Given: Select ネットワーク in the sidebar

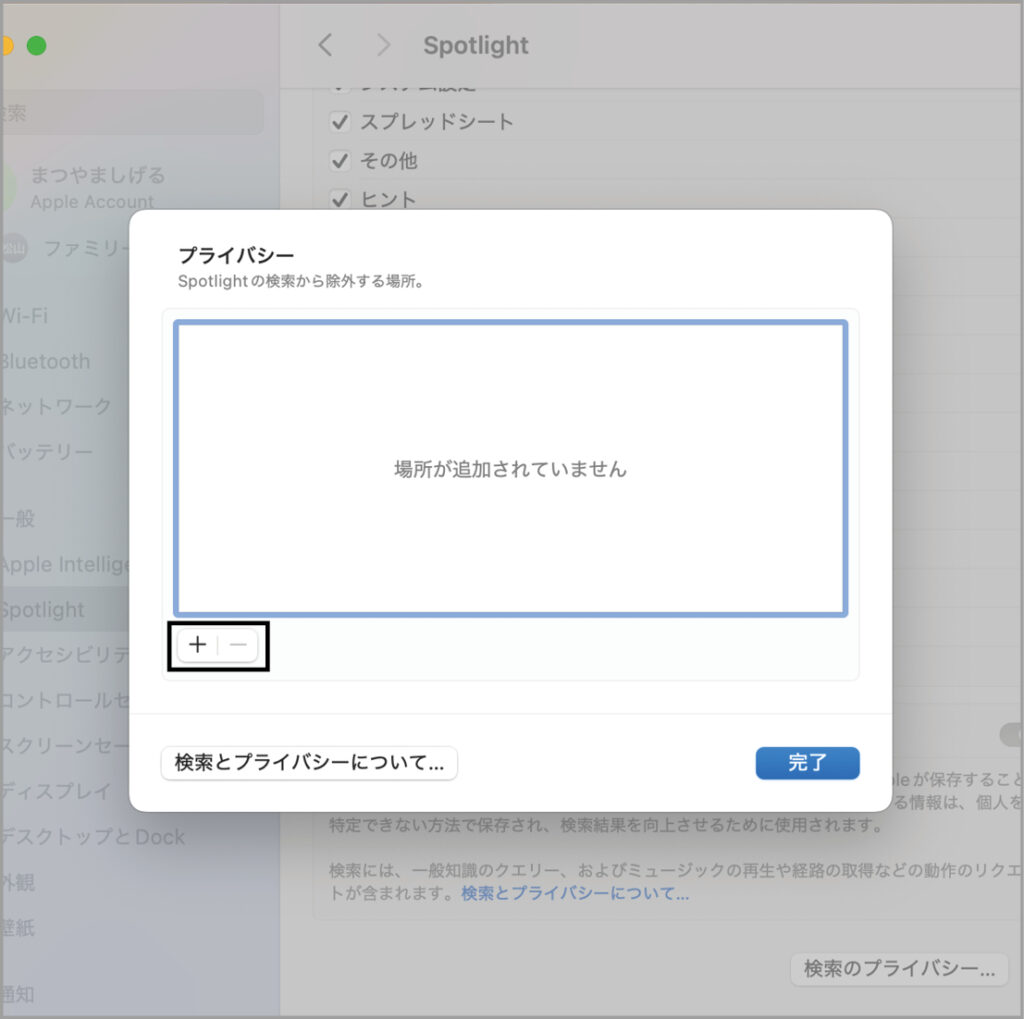Looking at the screenshot, I should pyautogui.click(x=56, y=406).
